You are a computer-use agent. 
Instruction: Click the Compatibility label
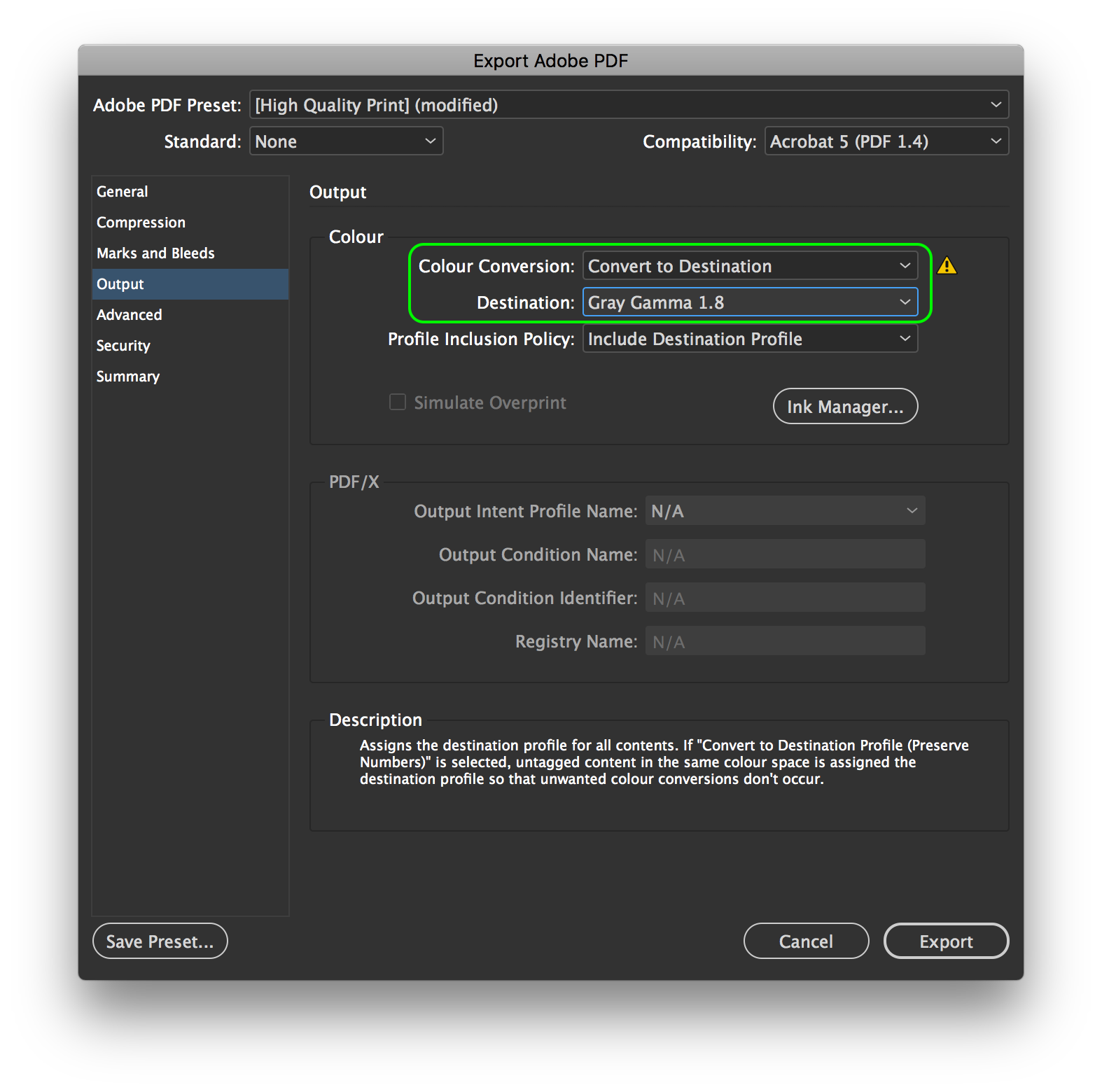[x=699, y=142]
